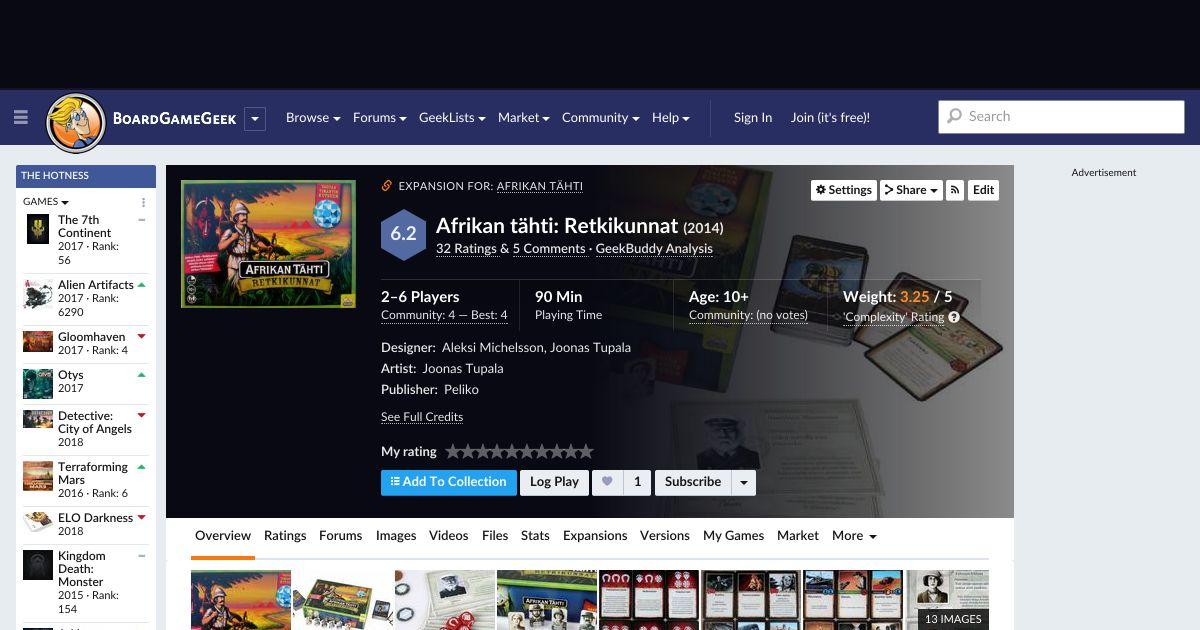Expand the More tab dropdown
This screenshot has width=1200, height=630.
click(x=854, y=536)
